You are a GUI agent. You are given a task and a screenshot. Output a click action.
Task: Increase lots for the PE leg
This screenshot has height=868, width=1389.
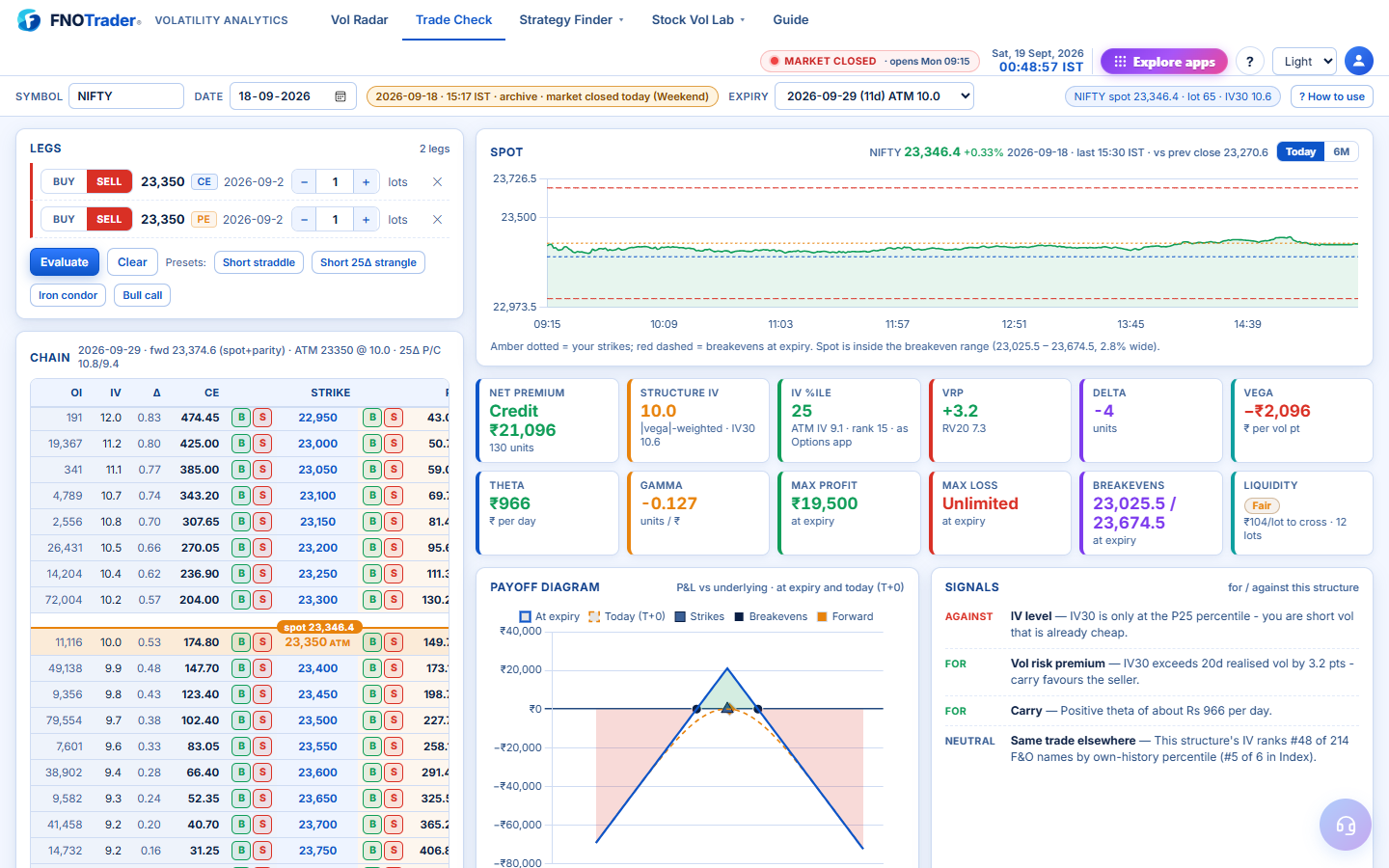click(366, 220)
